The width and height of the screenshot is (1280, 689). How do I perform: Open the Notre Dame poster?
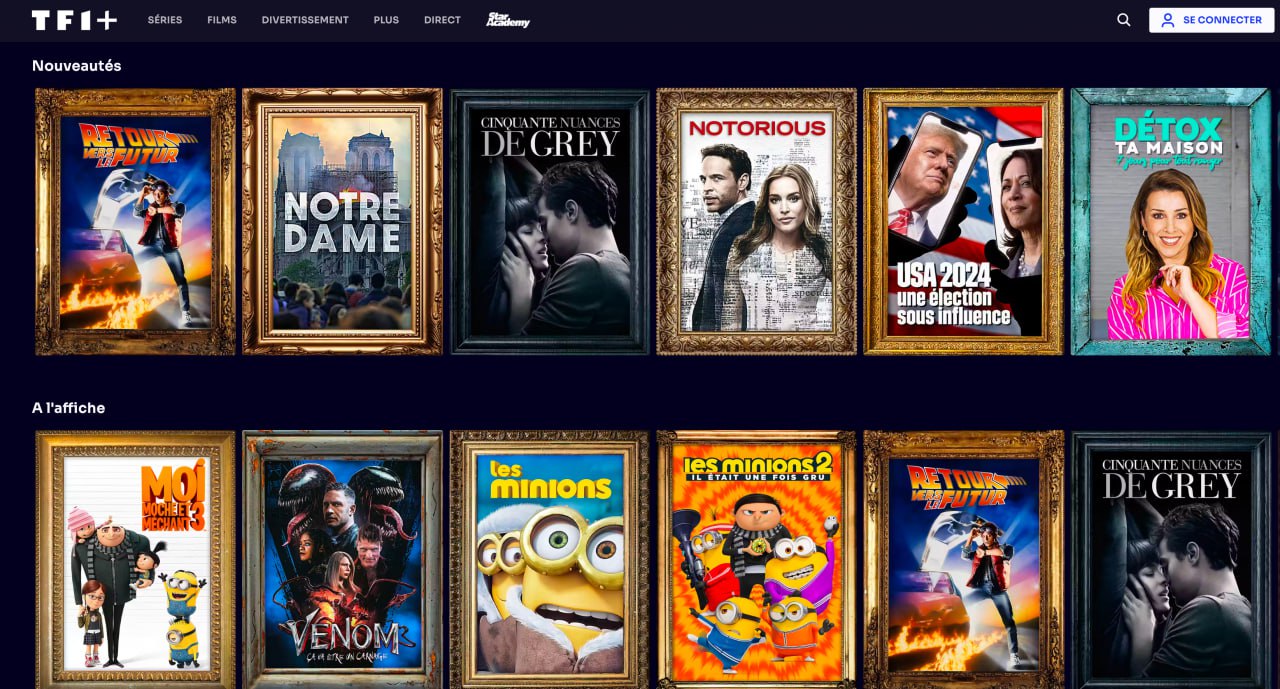[342, 222]
